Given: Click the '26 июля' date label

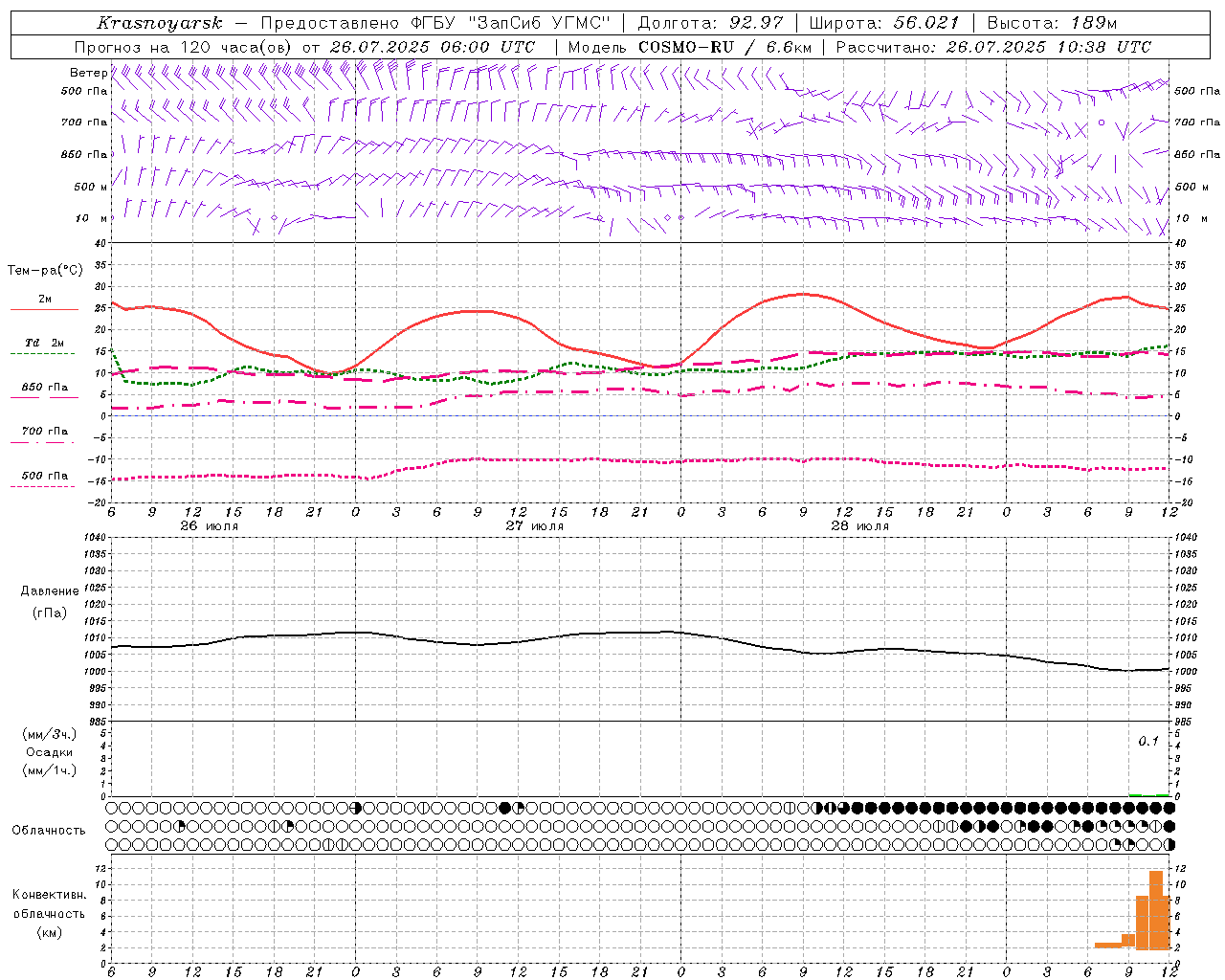Looking at the screenshot, I should 209,526.
